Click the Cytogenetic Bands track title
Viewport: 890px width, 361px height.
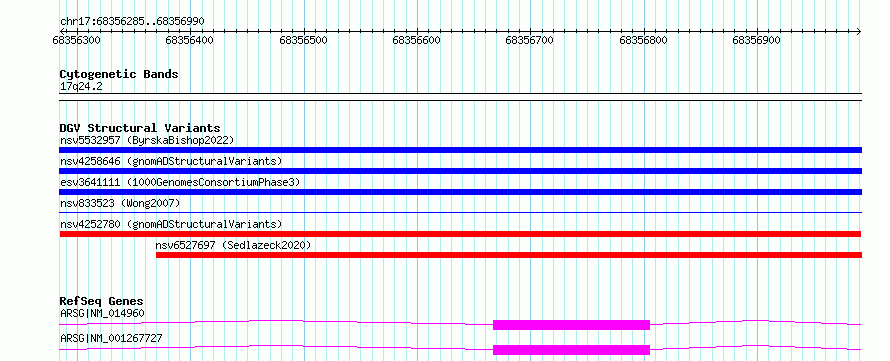pos(119,74)
